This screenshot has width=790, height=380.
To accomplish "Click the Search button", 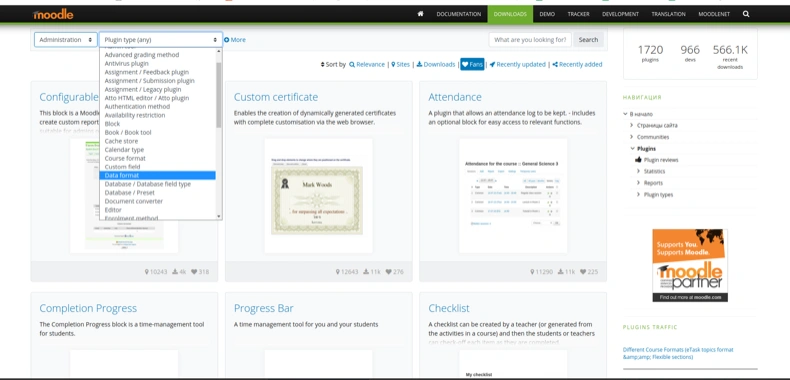I will [x=588, y=40].
